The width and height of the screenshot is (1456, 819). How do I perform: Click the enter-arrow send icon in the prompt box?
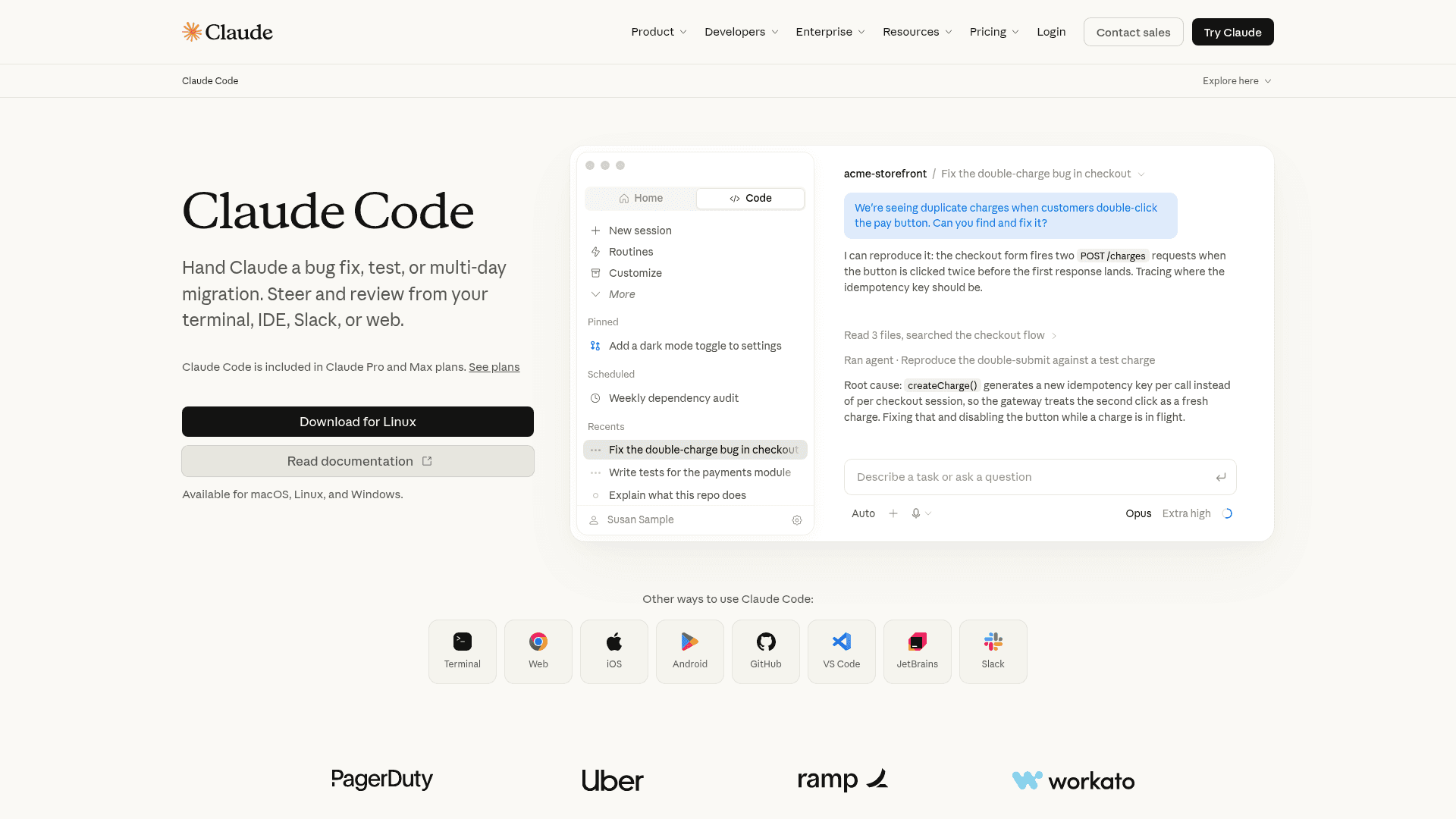click(1221, 477)
